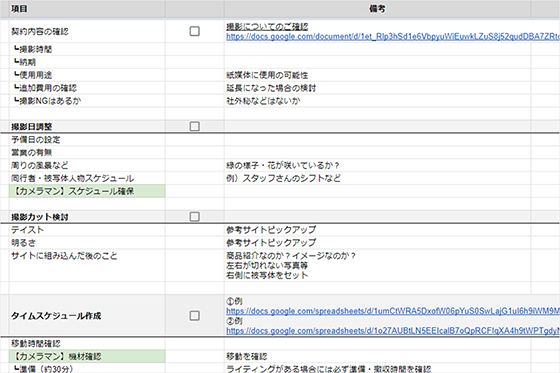Screen dimensions: 560x373
Task: Click the 契約内容の確認 cell
Action: click(87, 31)
